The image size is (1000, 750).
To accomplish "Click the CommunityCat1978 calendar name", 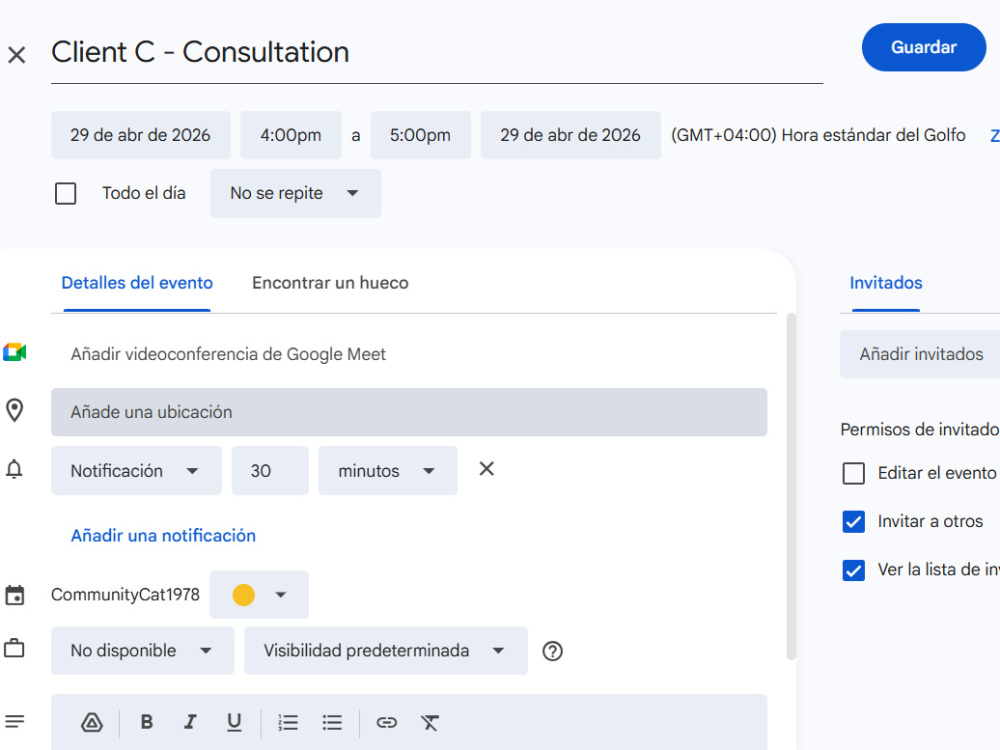I will [x=125, y=594].
